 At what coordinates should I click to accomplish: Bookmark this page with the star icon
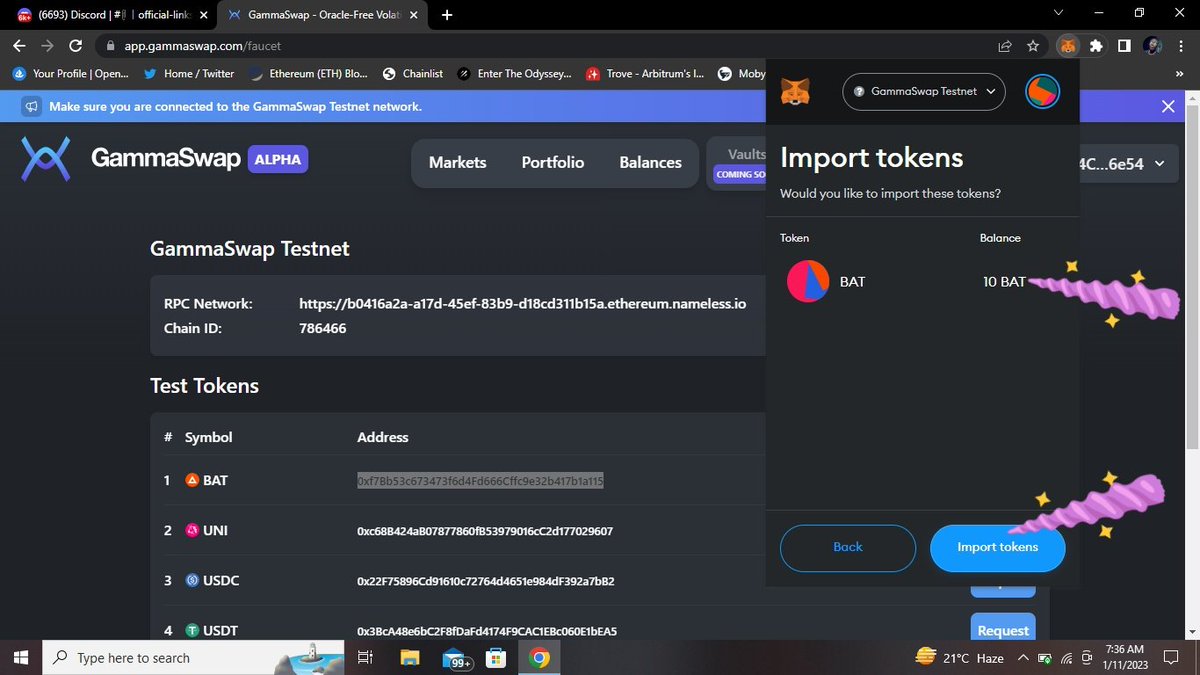pyautogui.click(x=1034, y=46)
